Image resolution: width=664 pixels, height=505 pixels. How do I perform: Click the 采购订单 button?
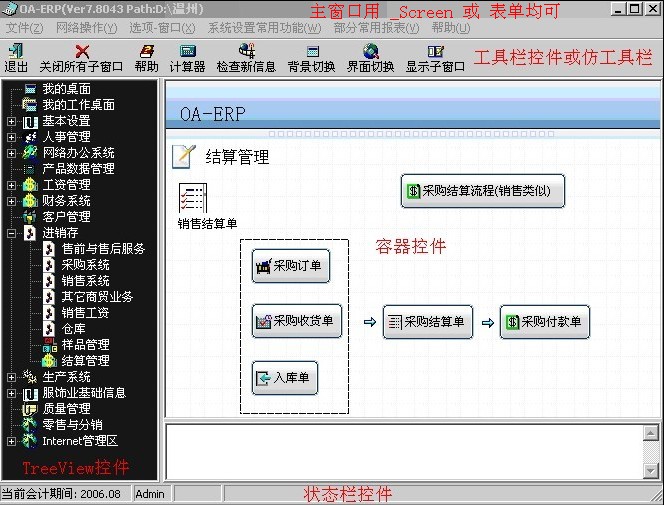click(290, 266)
